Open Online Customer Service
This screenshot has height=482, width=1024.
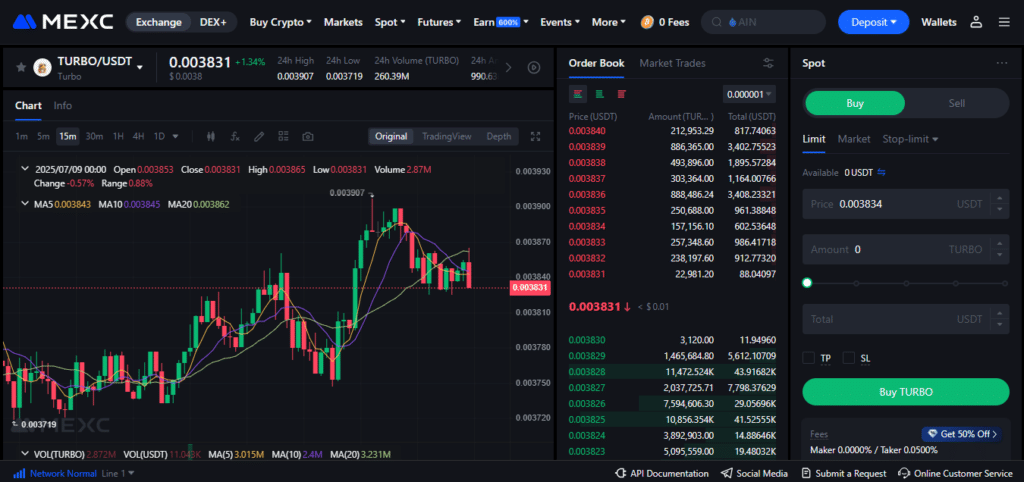[955, 474]
